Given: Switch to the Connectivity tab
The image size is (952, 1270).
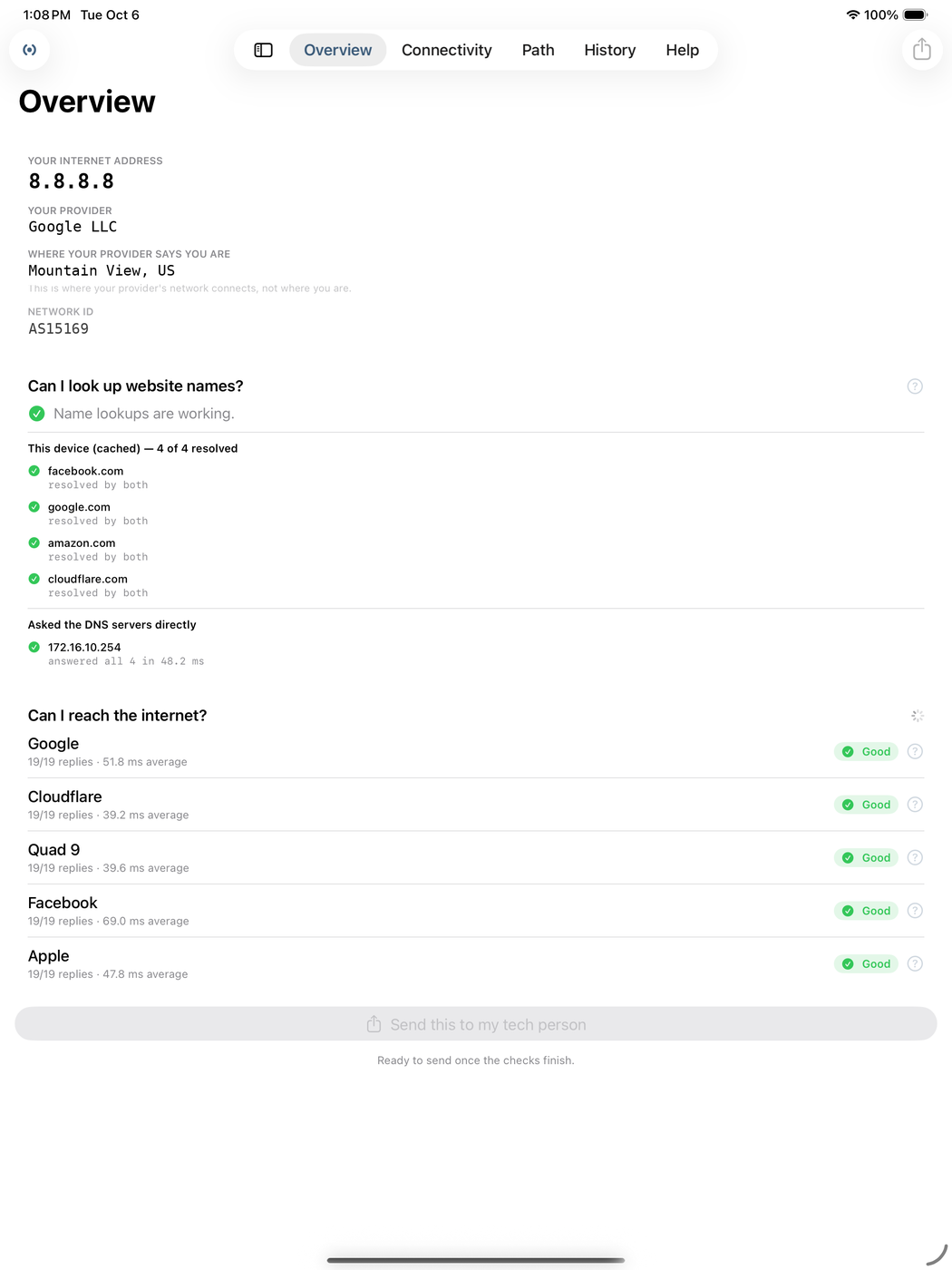Looking at the screenshot, I should (447, 50).
